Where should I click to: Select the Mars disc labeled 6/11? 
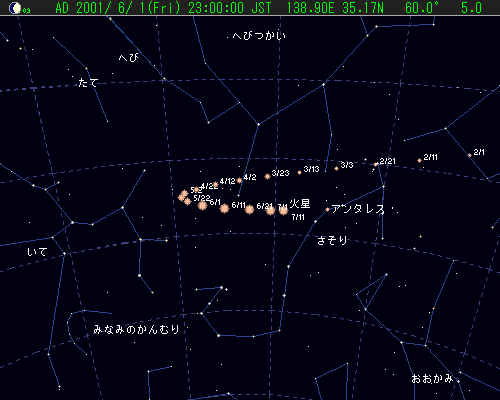[x=225, y=208]
